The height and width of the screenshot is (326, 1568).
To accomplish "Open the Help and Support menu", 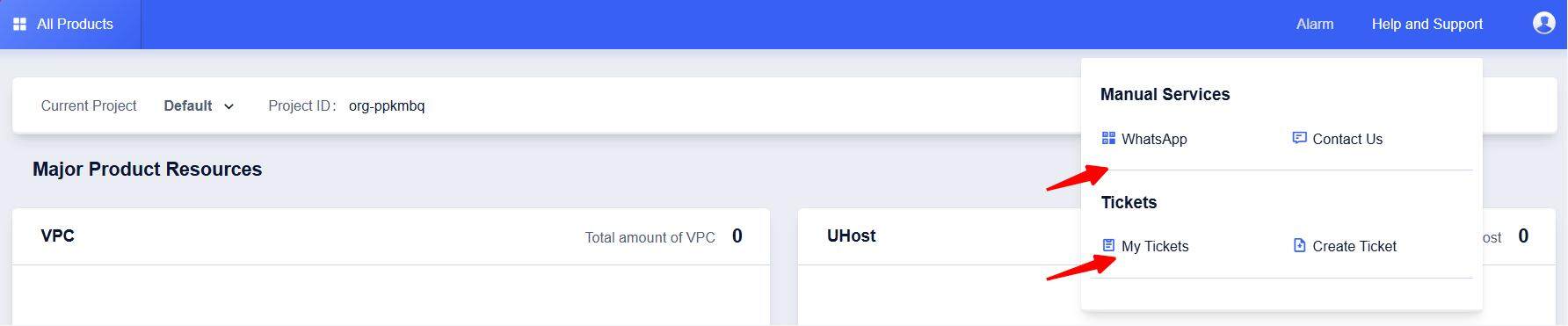I will tap(1426, 24).
